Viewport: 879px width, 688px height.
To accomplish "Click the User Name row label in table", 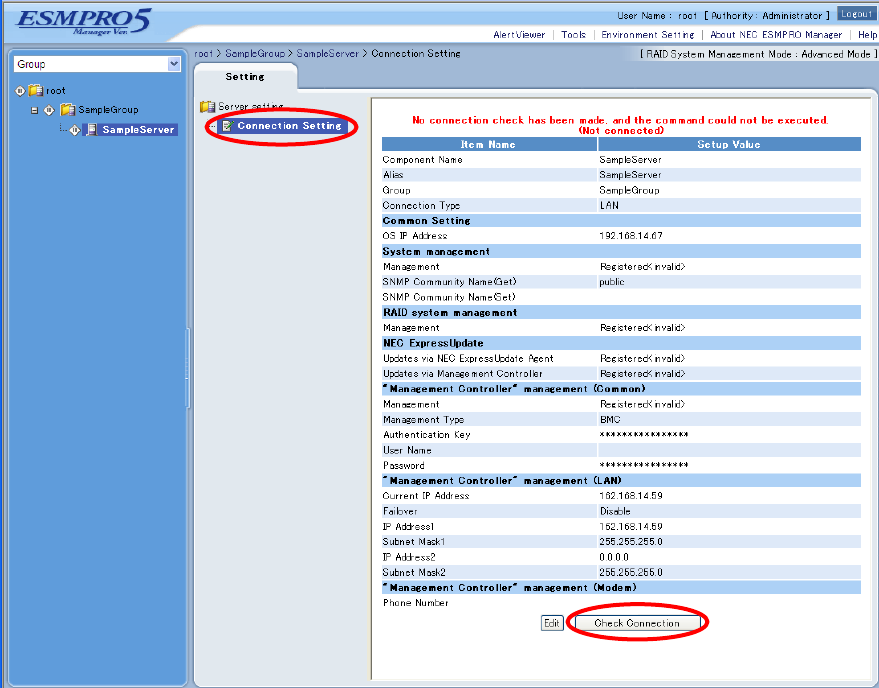I will pos(407,450).
